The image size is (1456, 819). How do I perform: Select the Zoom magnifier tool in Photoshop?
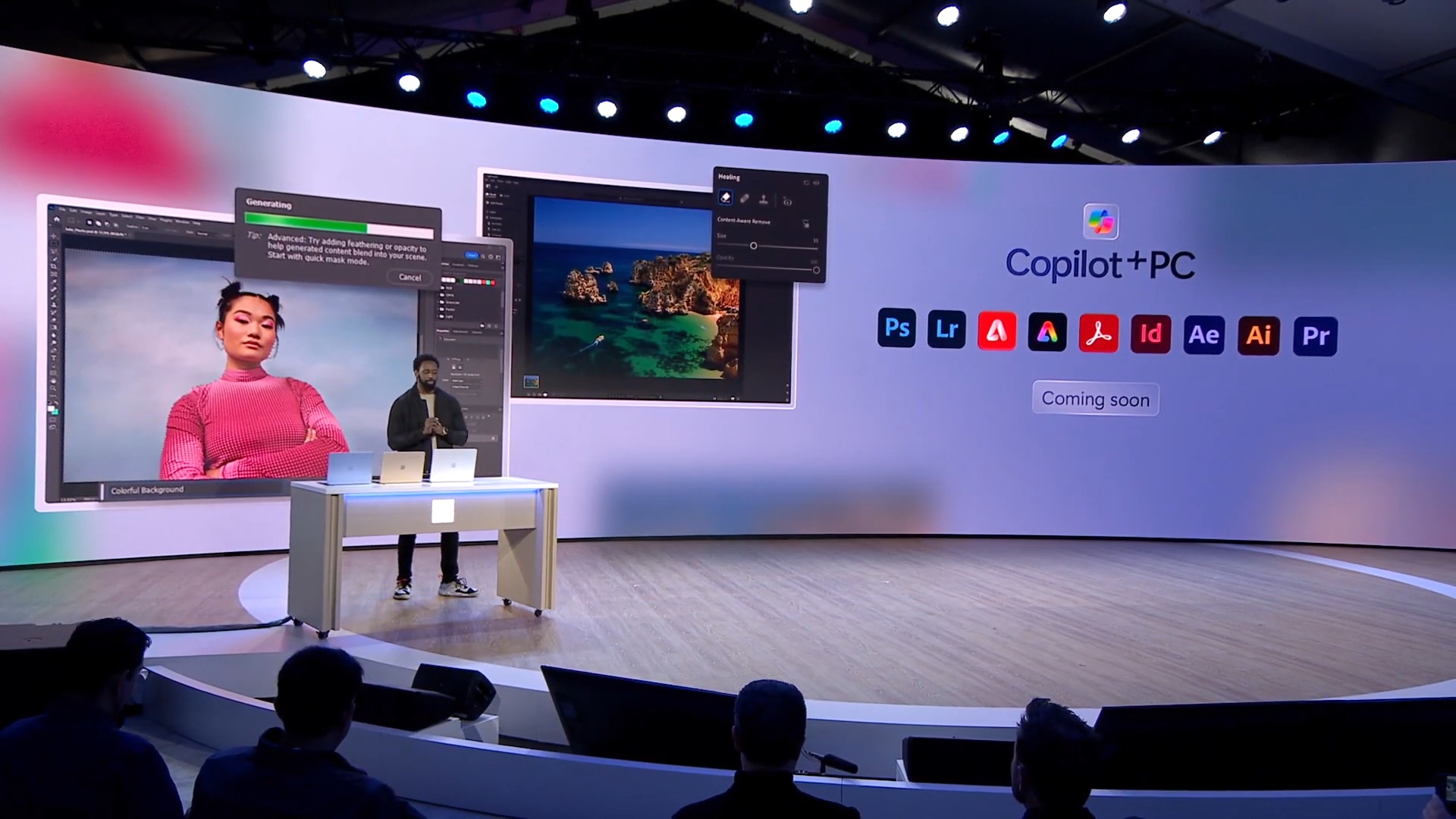pos(54,388)
